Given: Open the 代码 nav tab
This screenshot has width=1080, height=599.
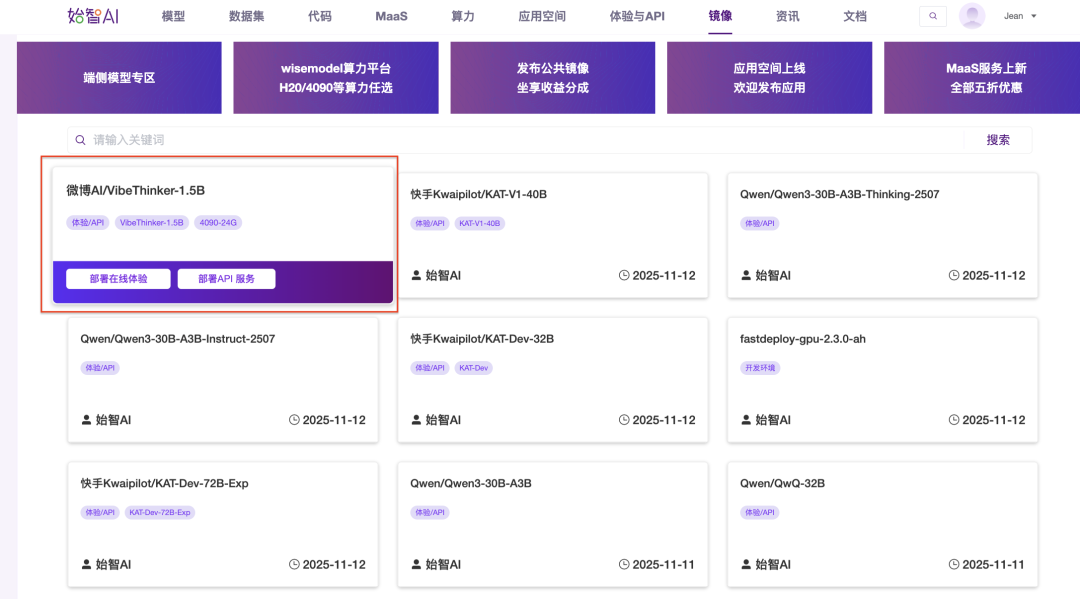Looking at the screenshot, I should point(320,16).
